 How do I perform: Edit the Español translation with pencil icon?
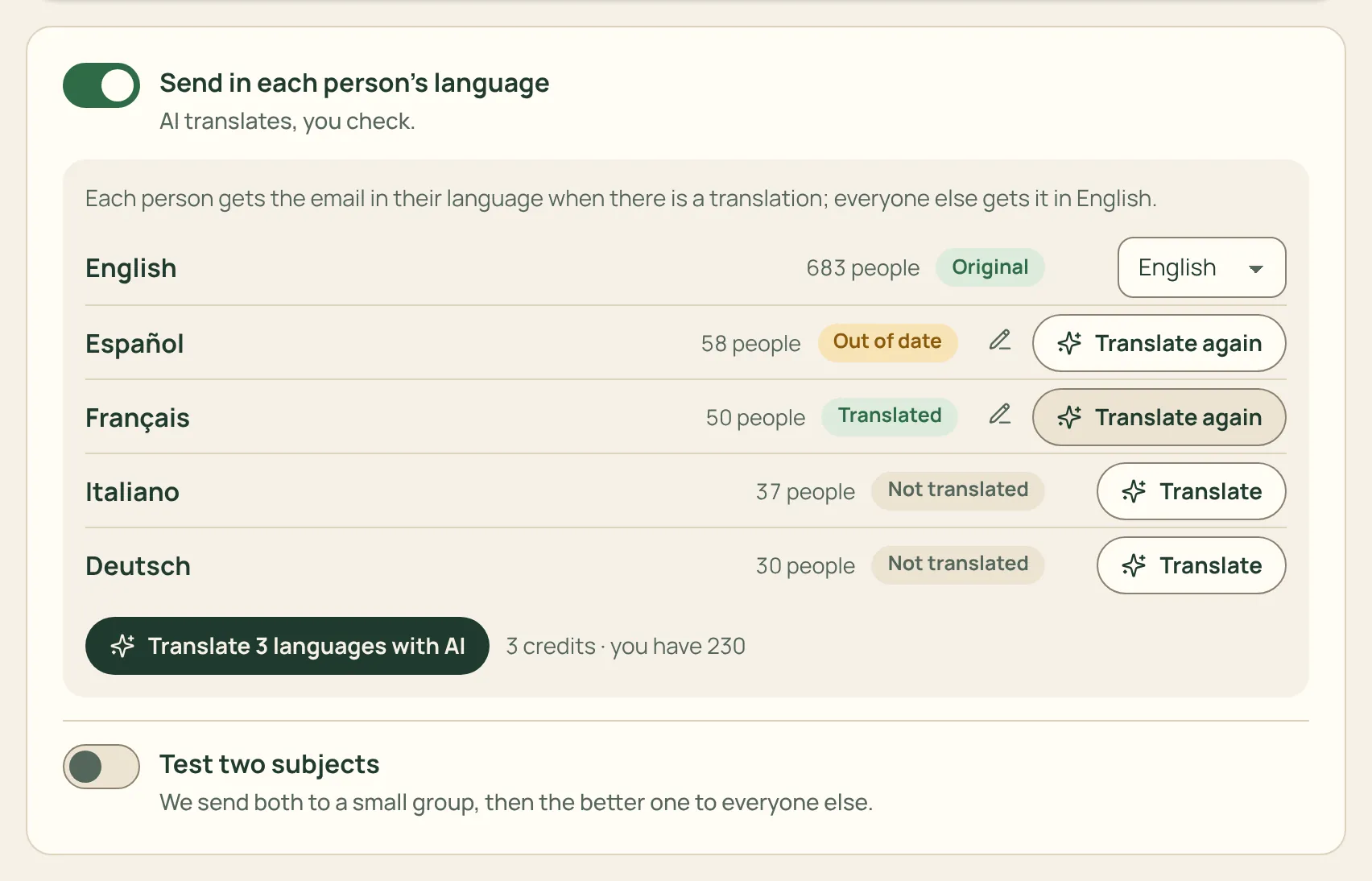tap(1000, 341)
